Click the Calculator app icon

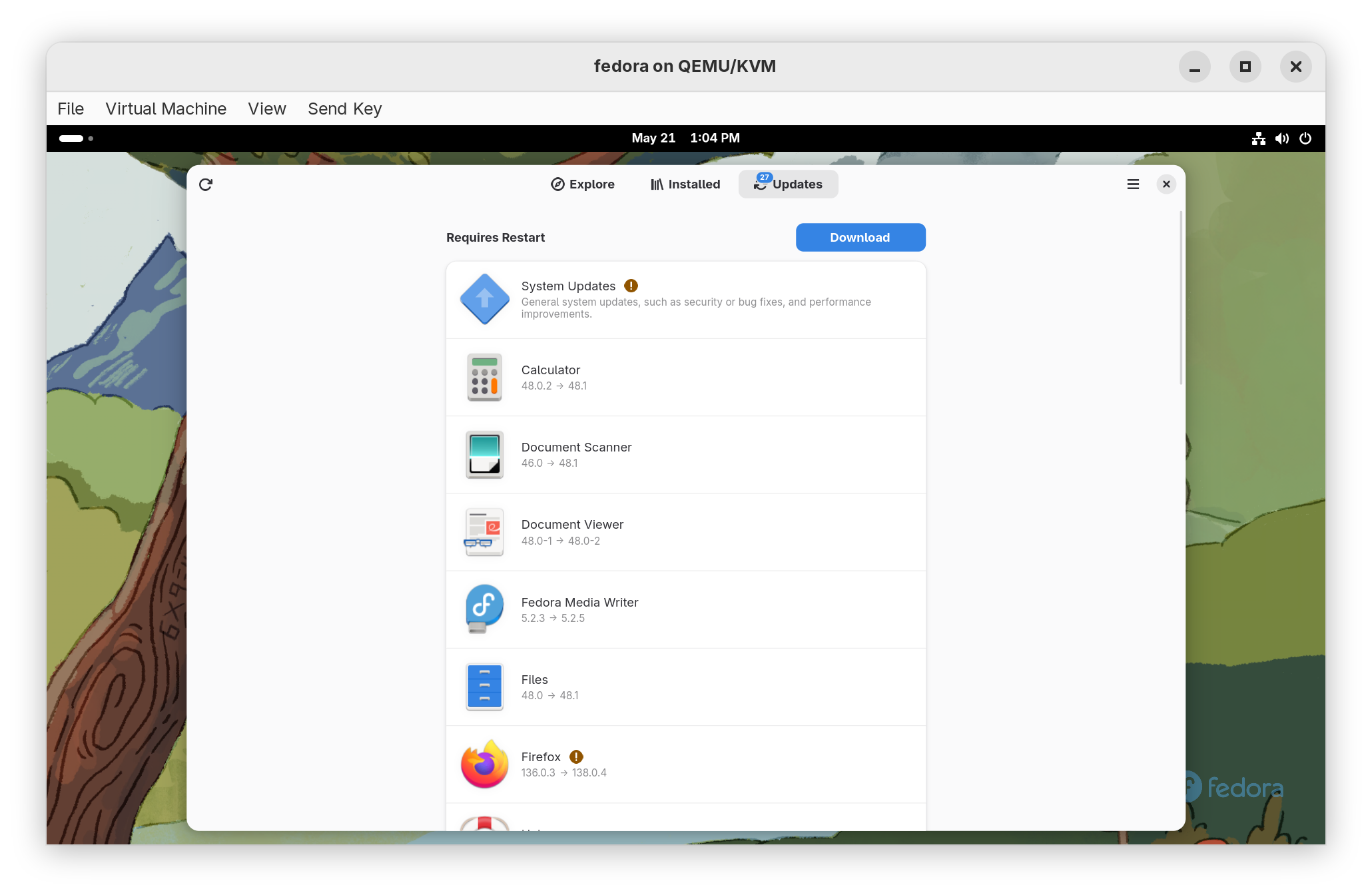point(485,377)
